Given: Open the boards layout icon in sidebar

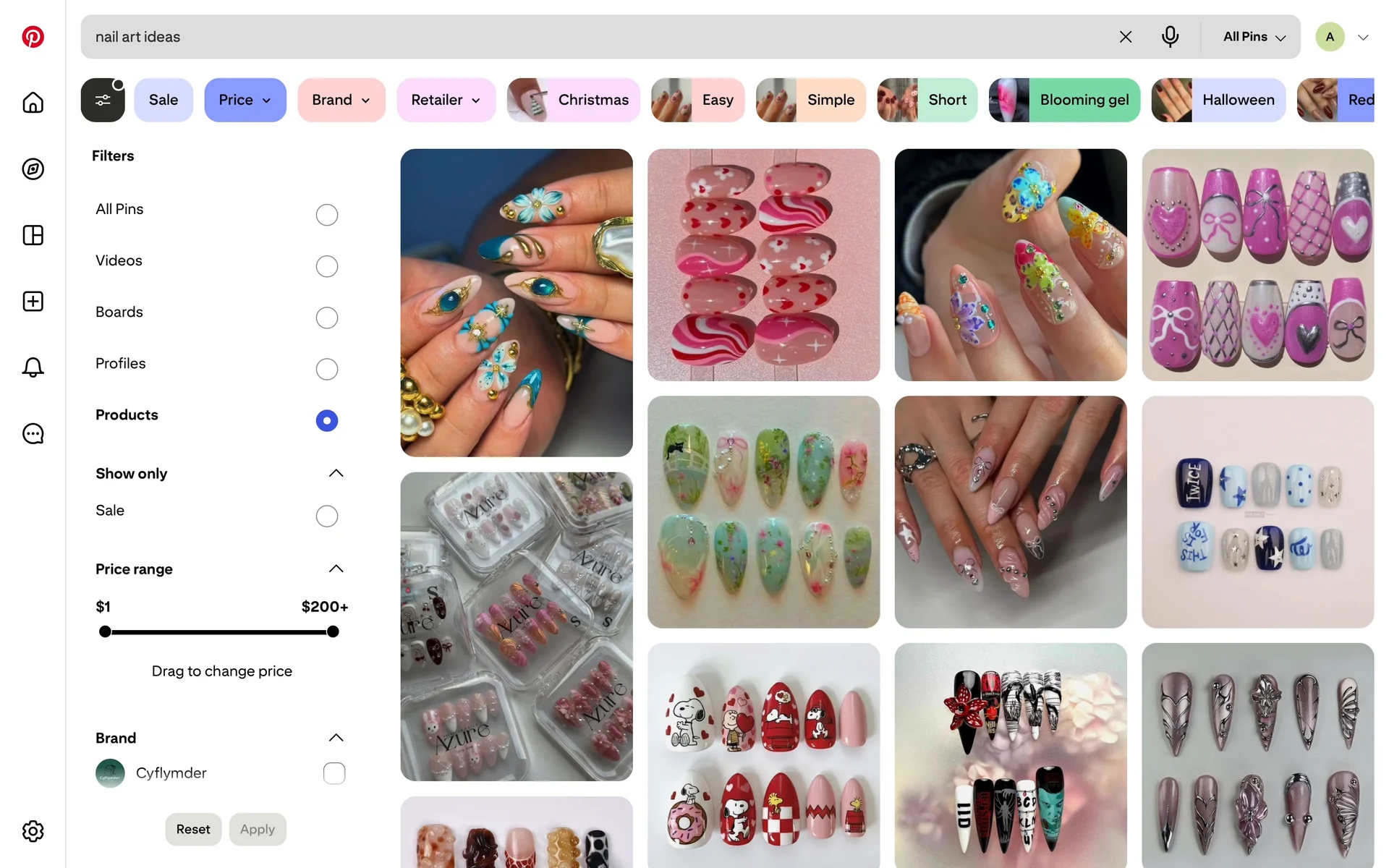Looking at the screenshot, I should pyautogui.click(x=33, y=235).
